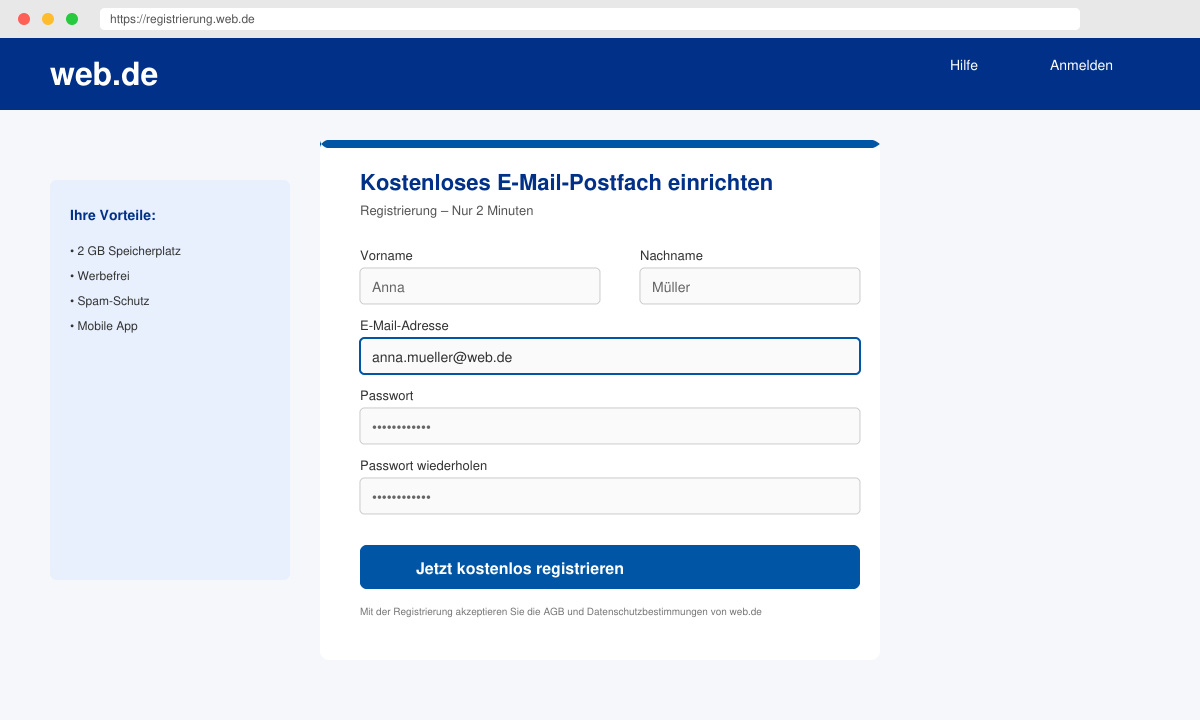
Task: Click Jetzt kostenlos registrieren button
Action: pos(610,567)
